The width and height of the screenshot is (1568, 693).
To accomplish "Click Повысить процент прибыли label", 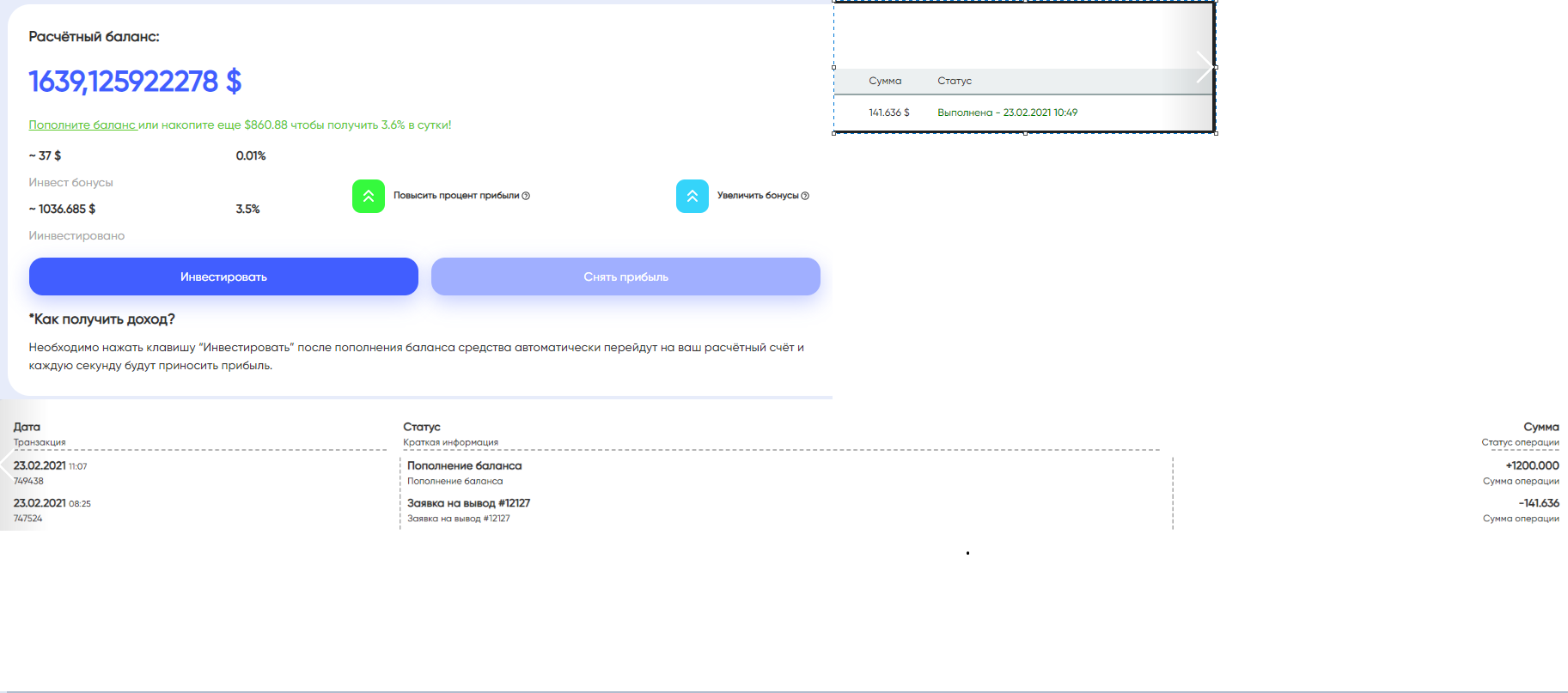I will click(x=455, y=196).
